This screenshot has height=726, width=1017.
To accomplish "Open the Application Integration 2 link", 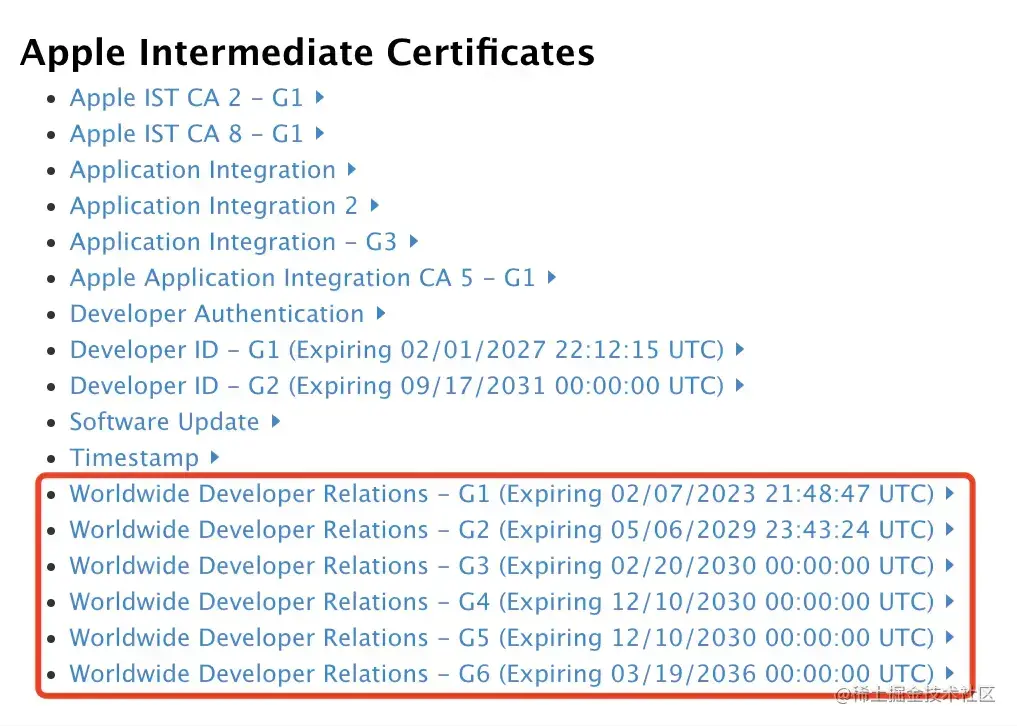I will pyautogui.click(x=213, y=206).
